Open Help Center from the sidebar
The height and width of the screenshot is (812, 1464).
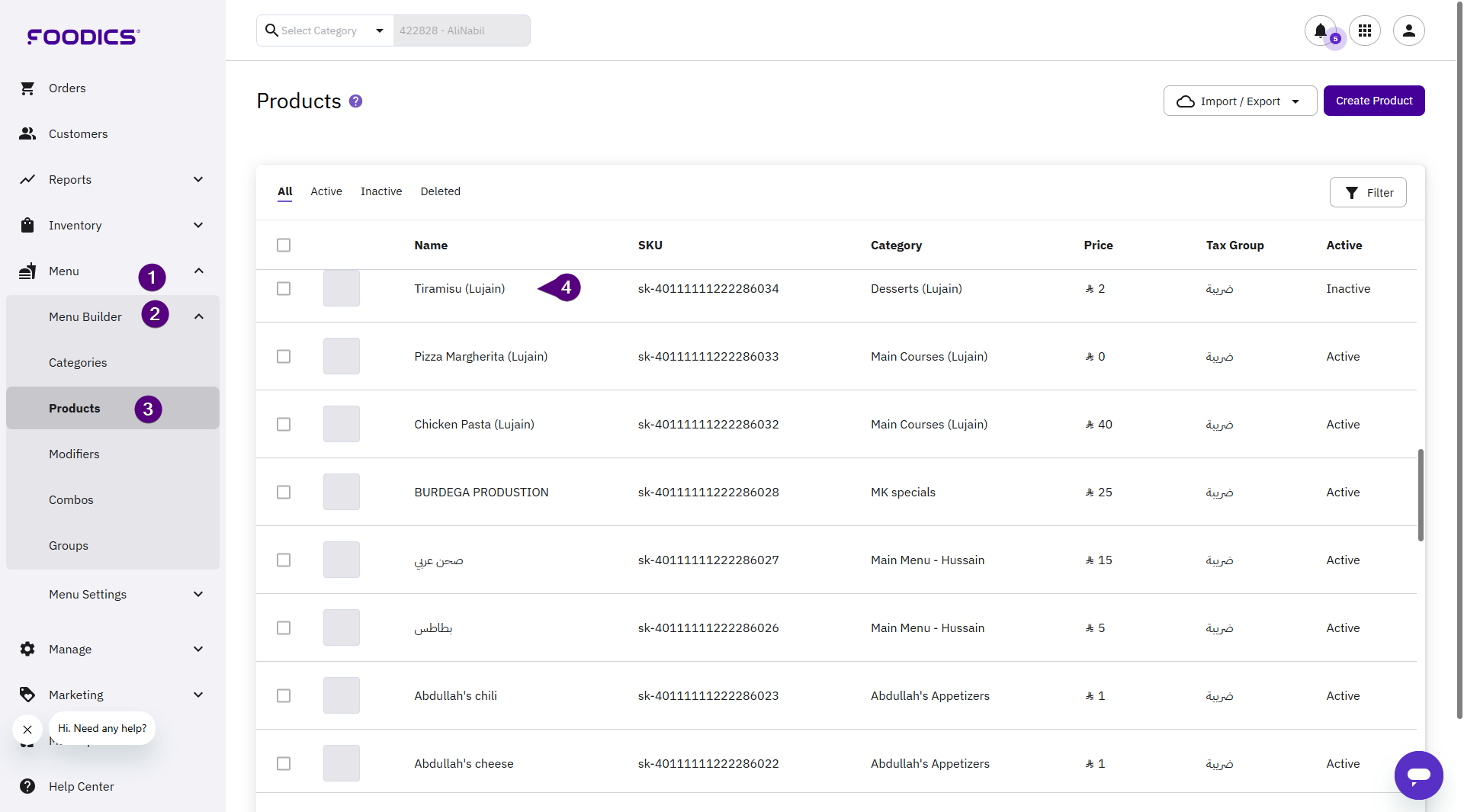pos(81,786)
